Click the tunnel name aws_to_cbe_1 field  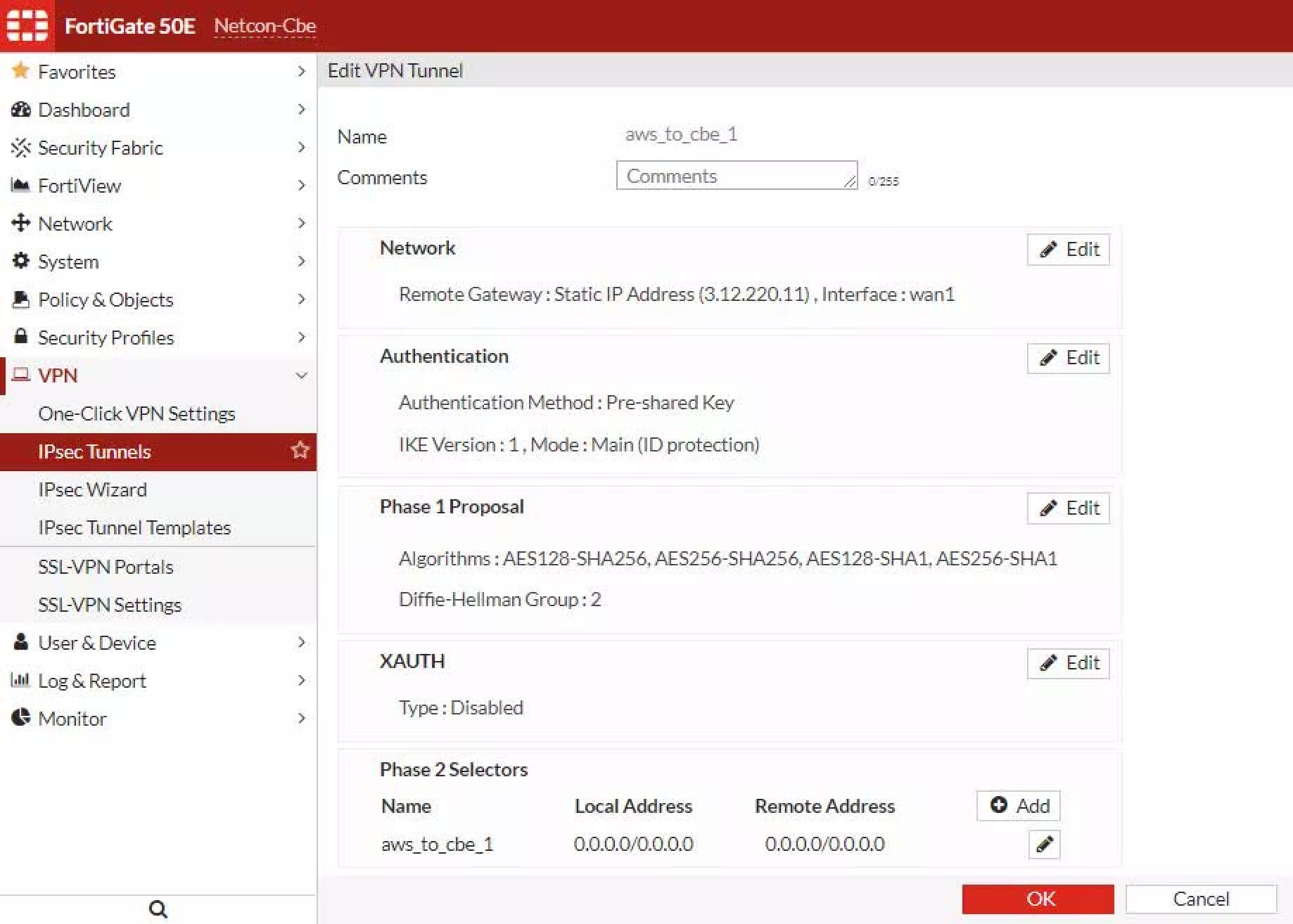[681, 134]
